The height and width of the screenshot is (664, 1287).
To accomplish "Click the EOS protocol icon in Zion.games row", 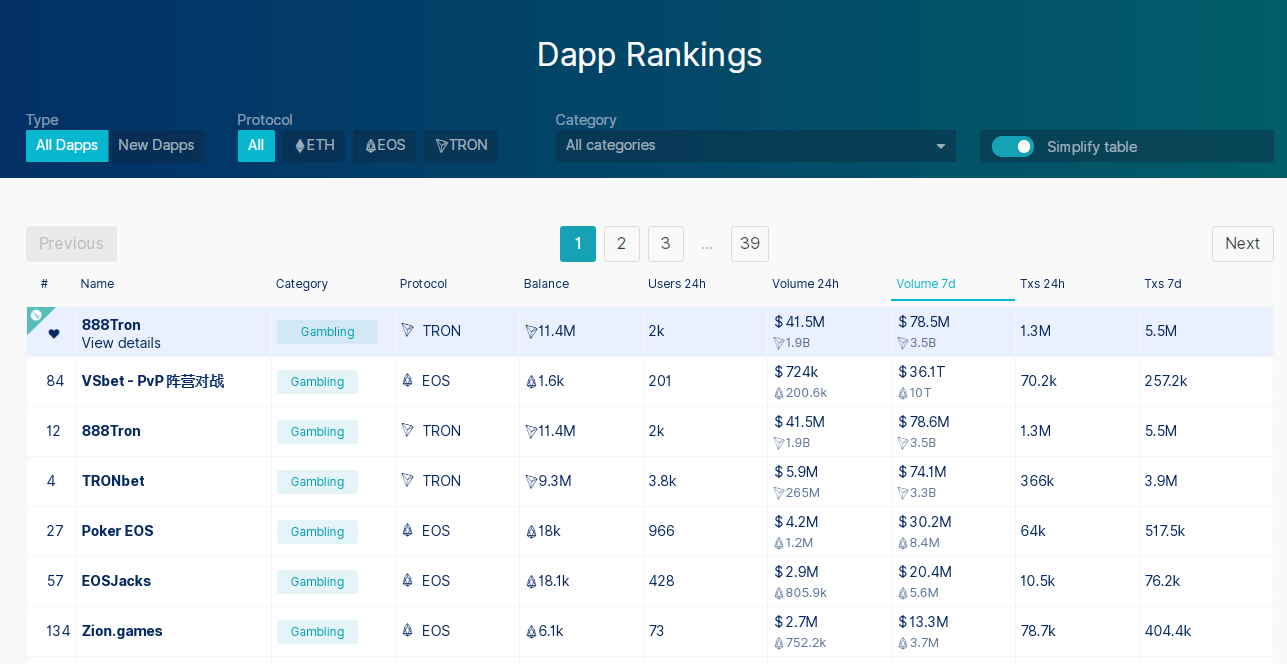I will (x=407, y=630).
